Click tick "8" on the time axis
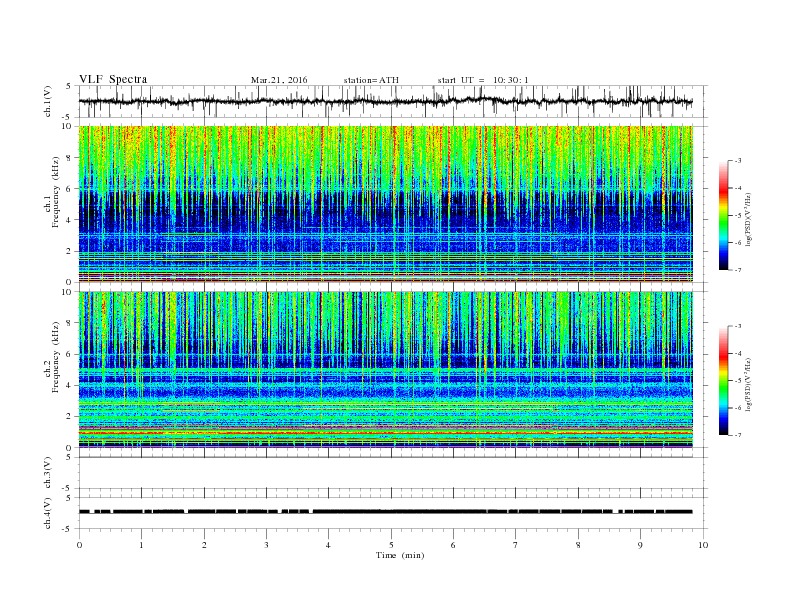This screenshot has height=612, width=792. click(578, 545)
